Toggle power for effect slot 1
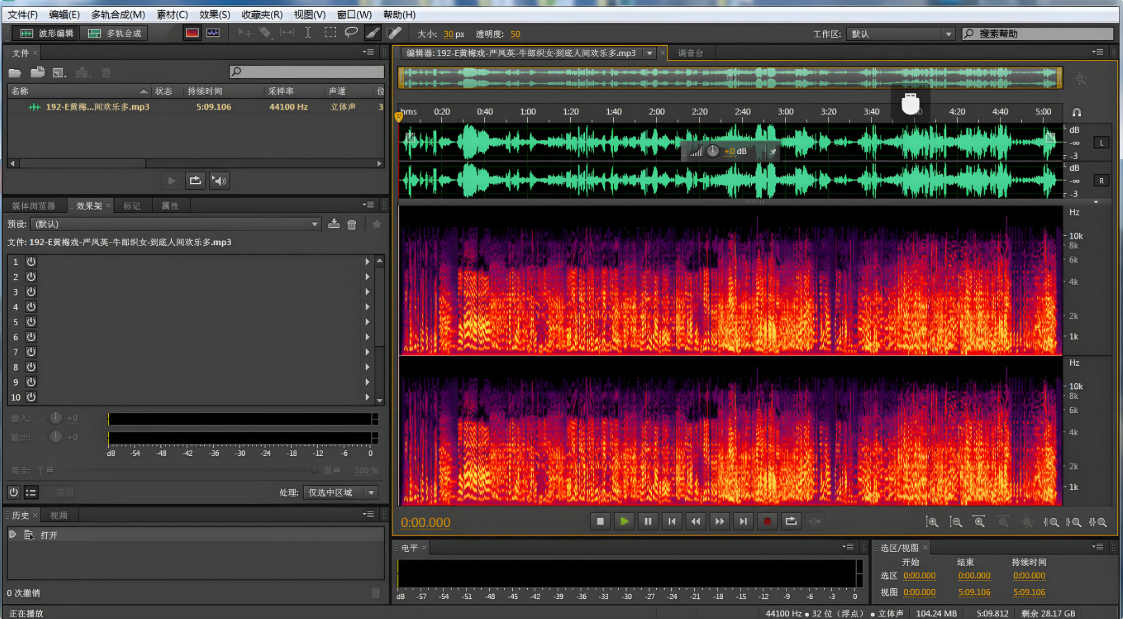The width and height of the screenshot is (1123, 619). (x=32, y=261)
